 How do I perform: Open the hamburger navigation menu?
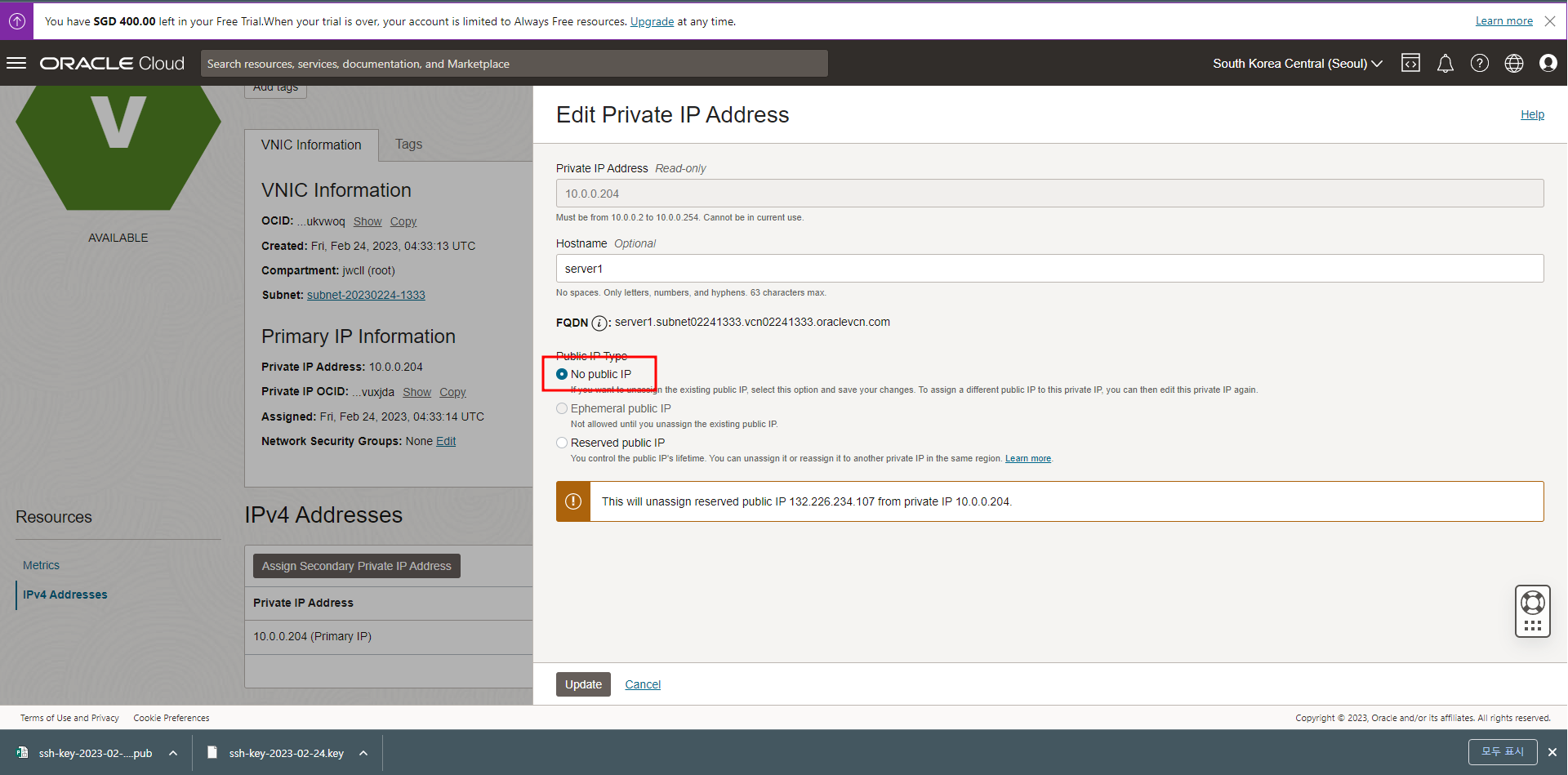coord(16,63)
